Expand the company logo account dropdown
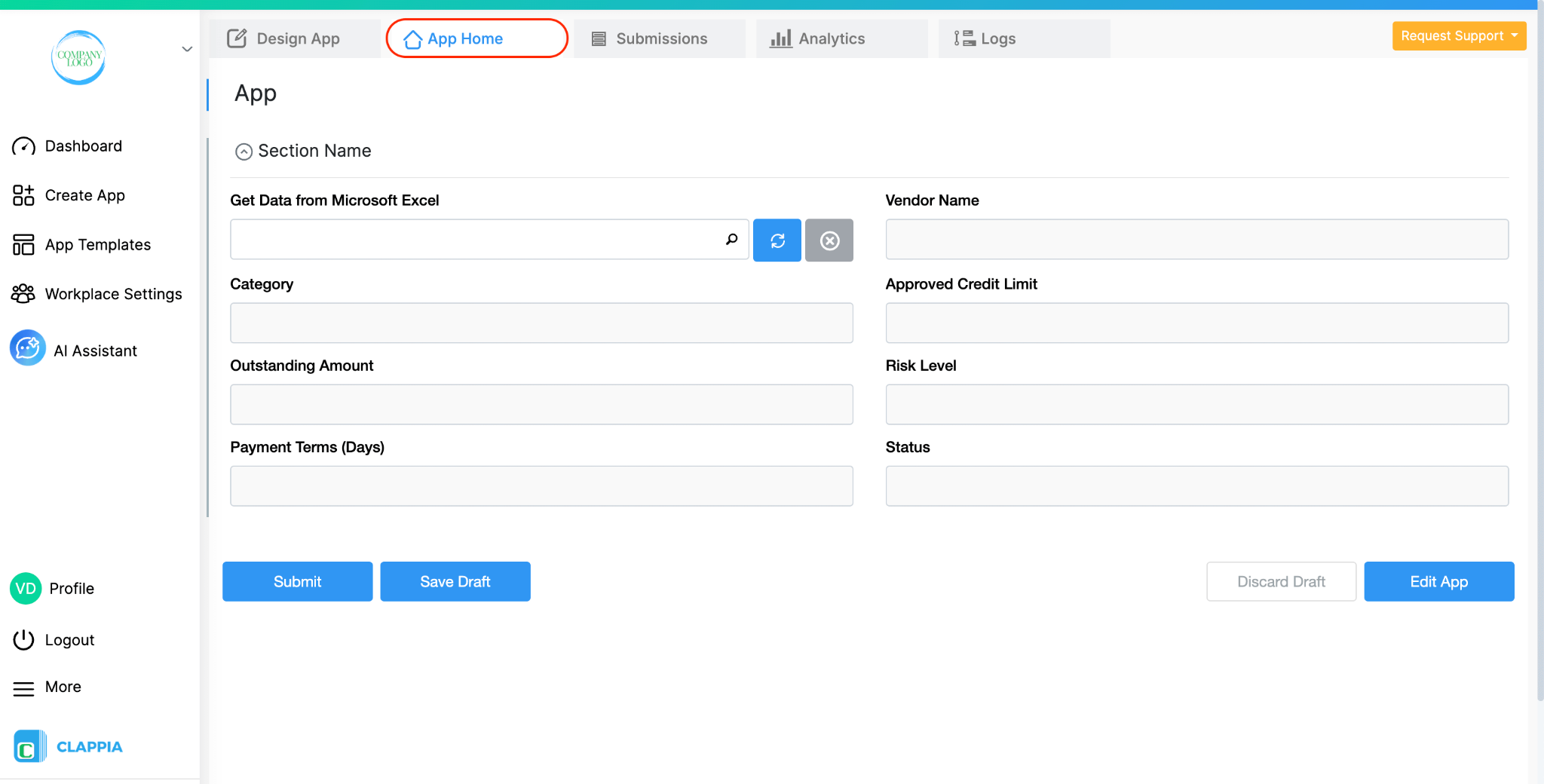 click(x=186, y=49)
